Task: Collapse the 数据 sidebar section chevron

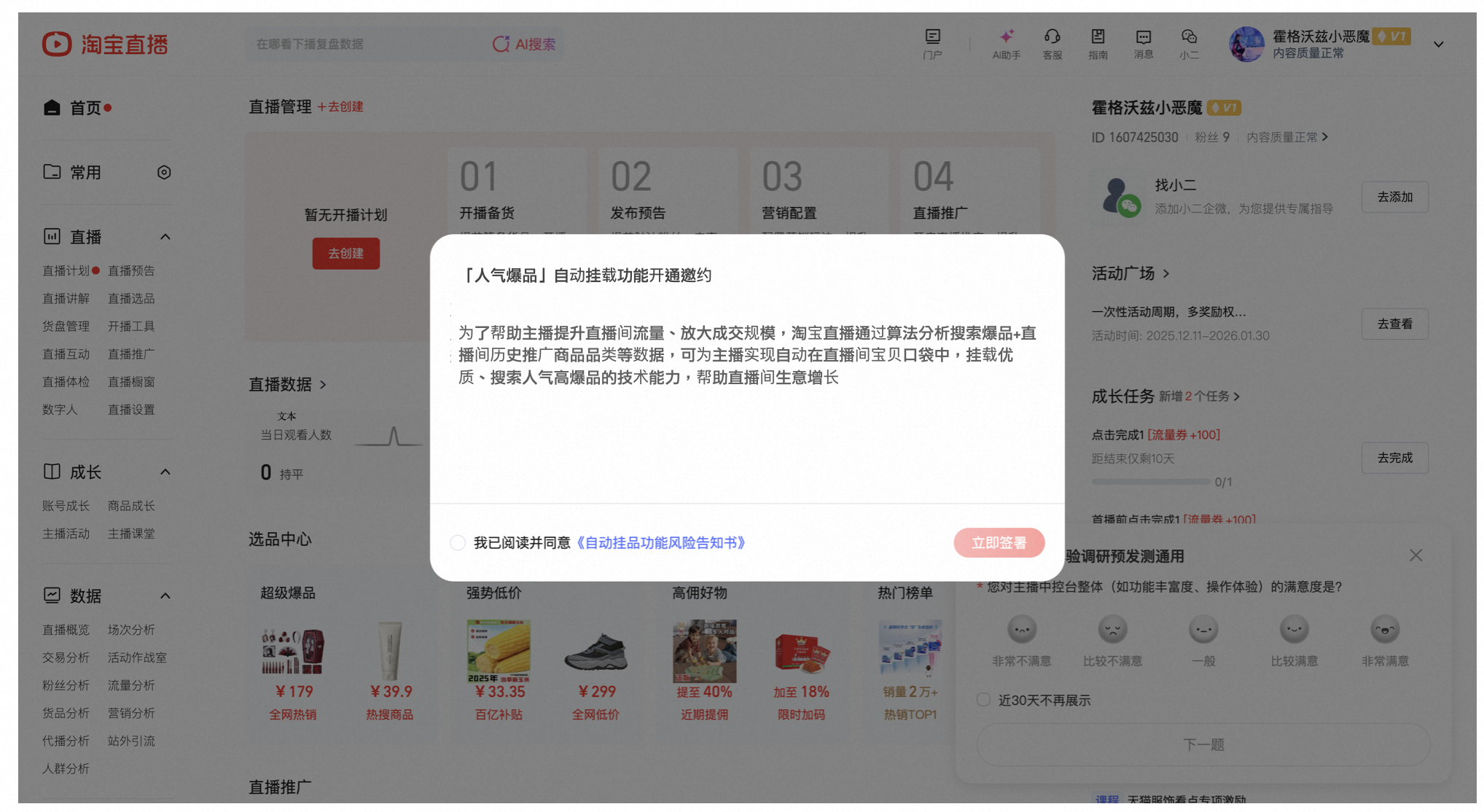Action: pyautogui.click(x=165, y=596)
